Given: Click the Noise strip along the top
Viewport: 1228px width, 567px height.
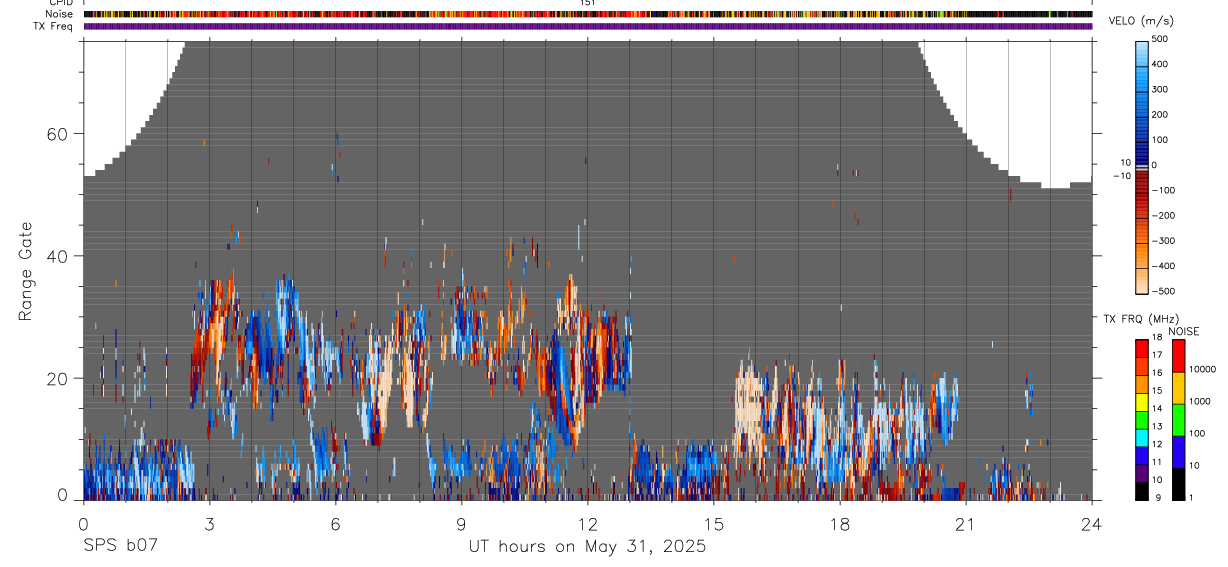Looking at the screenshot, I should coord(588,14).
